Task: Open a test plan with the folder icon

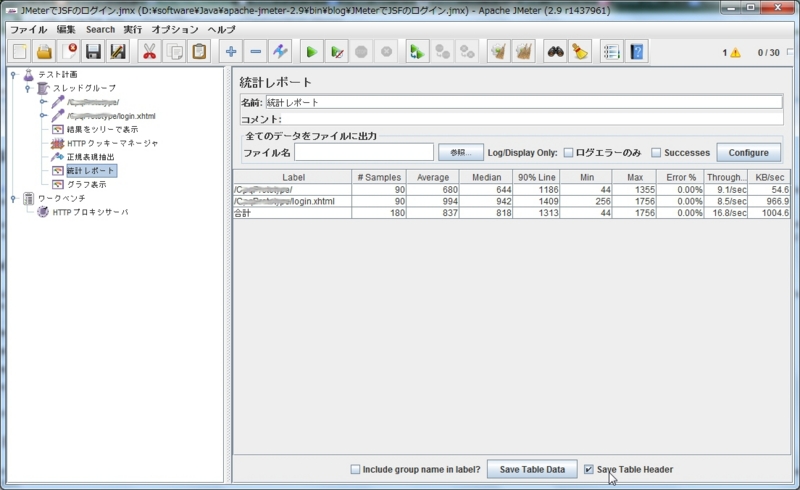Action: pyautogui.click(x=44, y=52)
